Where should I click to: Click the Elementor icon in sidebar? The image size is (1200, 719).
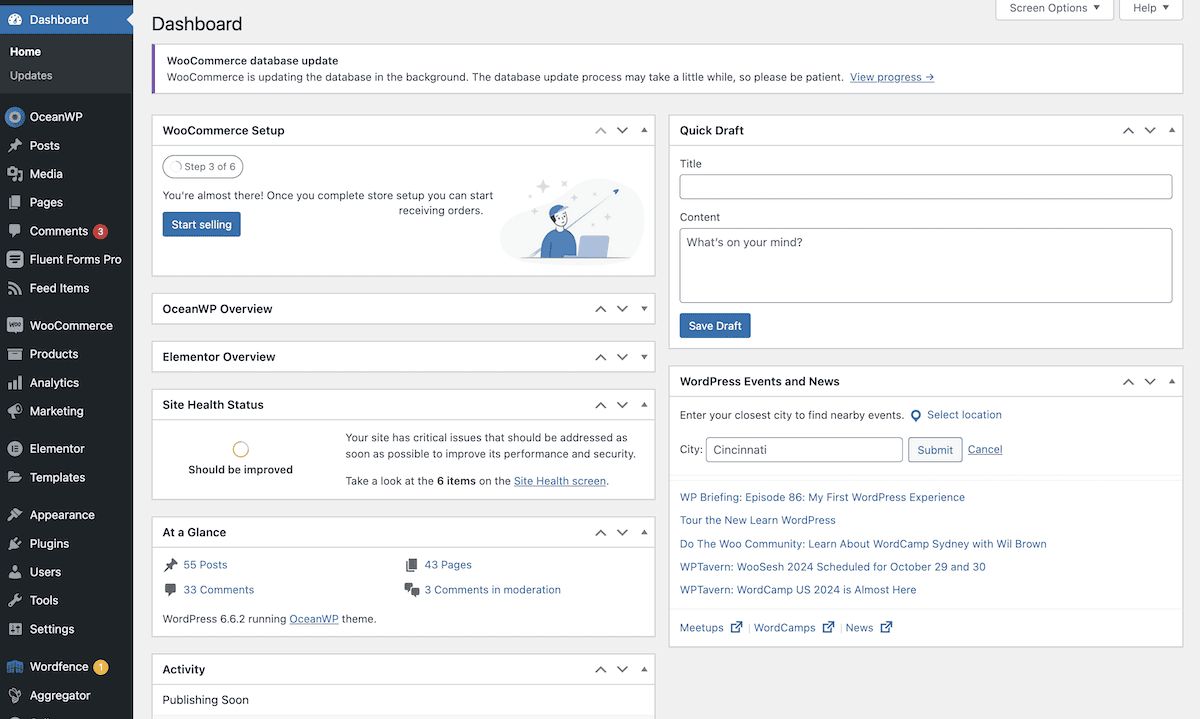coord(15,449)
